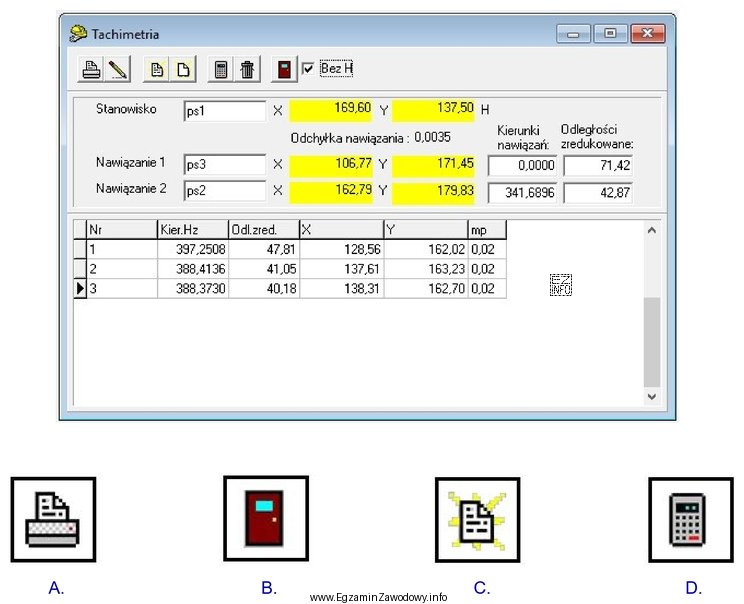
Task: Click the Nawiązanie 1 field containing ps3
Action: [x=225, y=165]
